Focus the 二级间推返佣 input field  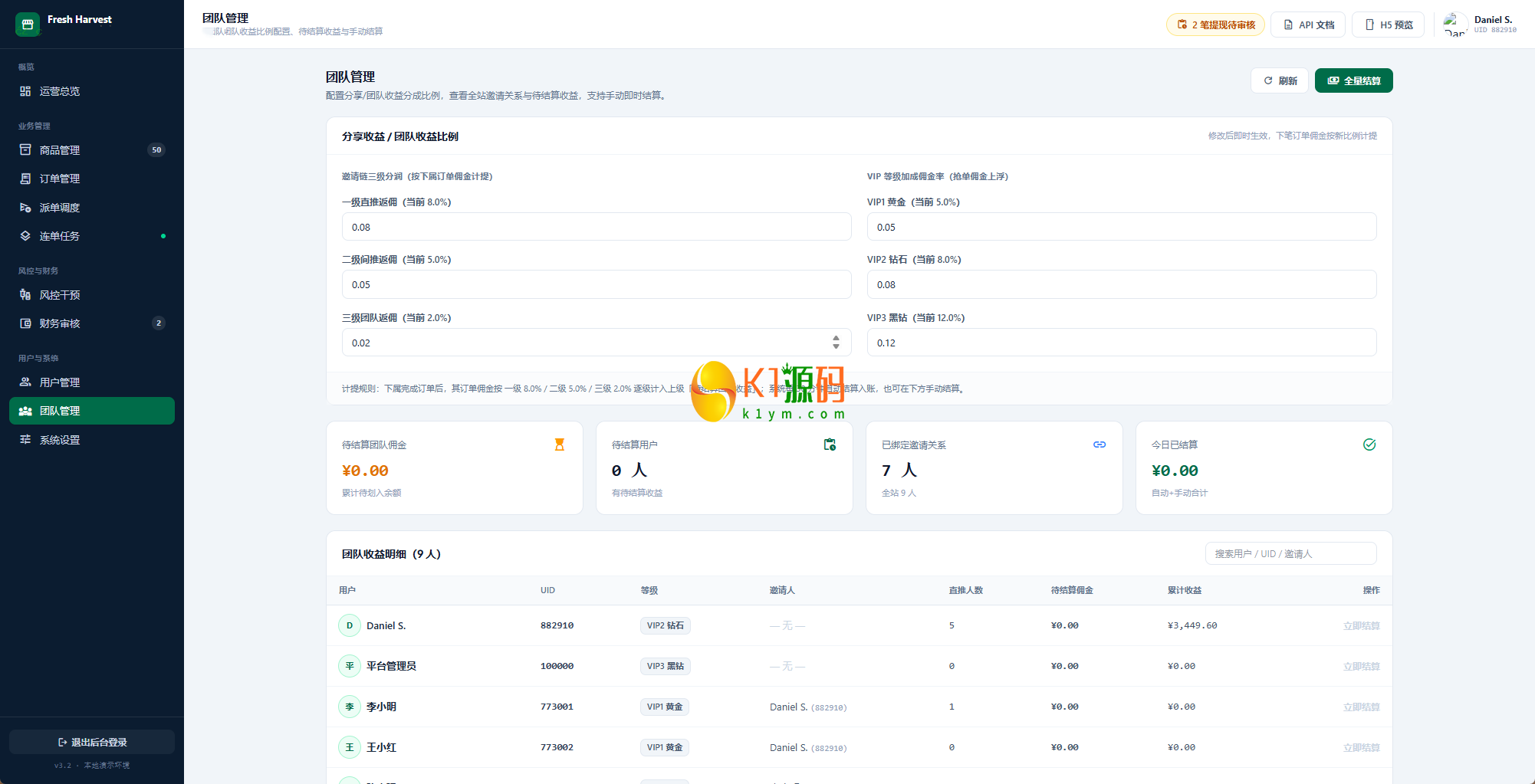597,284
